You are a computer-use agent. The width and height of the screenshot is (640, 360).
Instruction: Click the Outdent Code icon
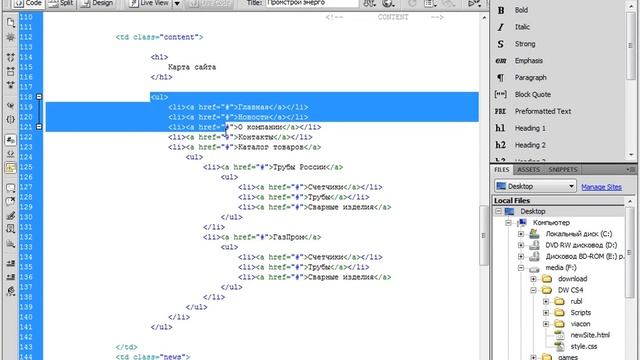click(11, 277)
